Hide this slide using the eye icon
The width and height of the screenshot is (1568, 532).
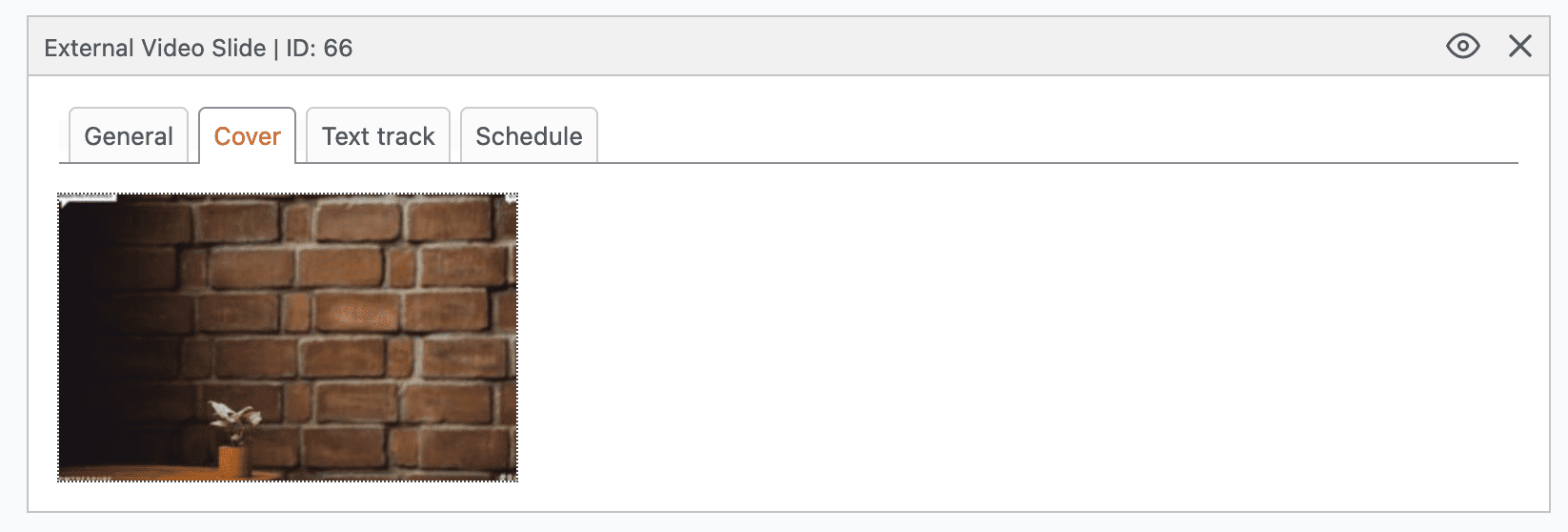[1462, 46]
